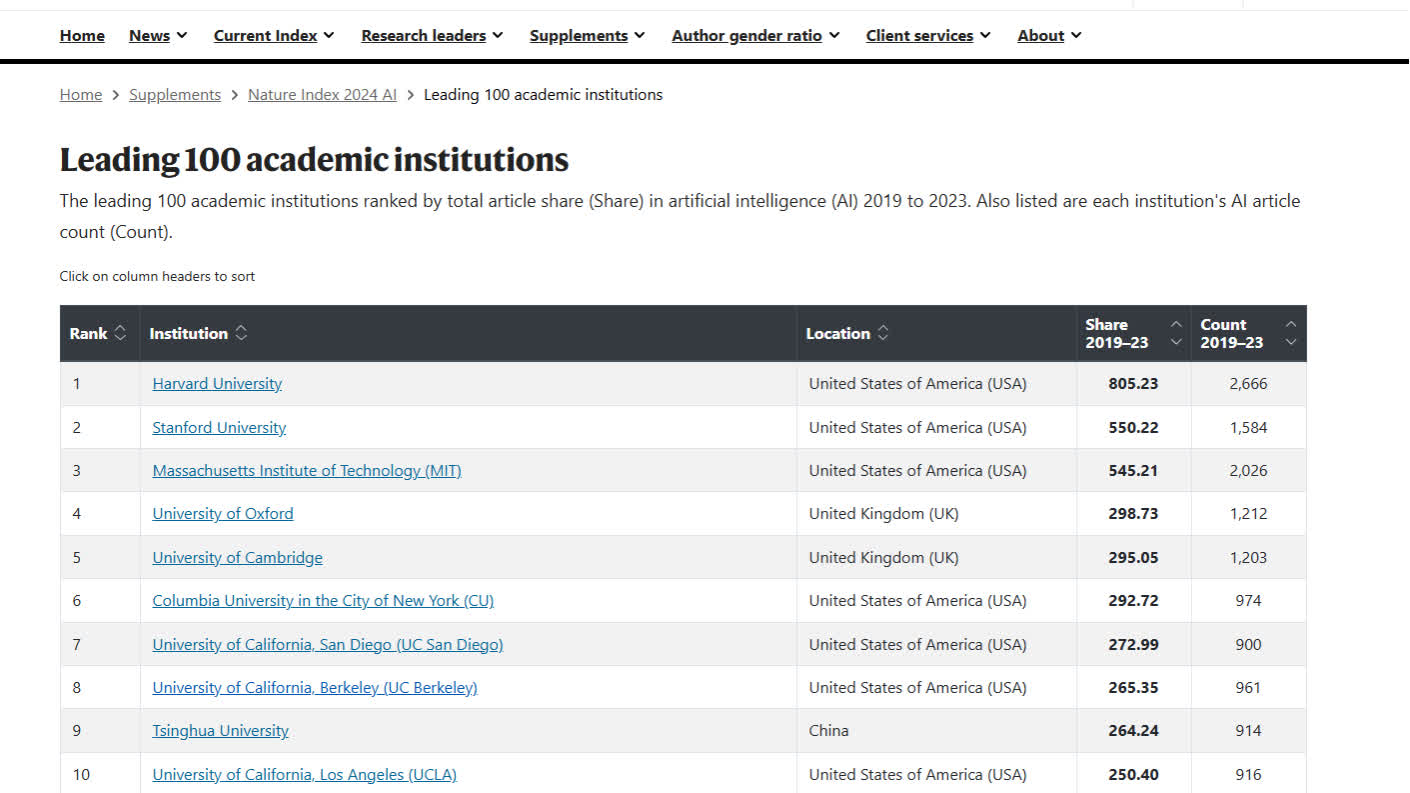This screenshot has height=793, width=1410.
Task: Click sort icon next to Location header
Action: [882, 334]
